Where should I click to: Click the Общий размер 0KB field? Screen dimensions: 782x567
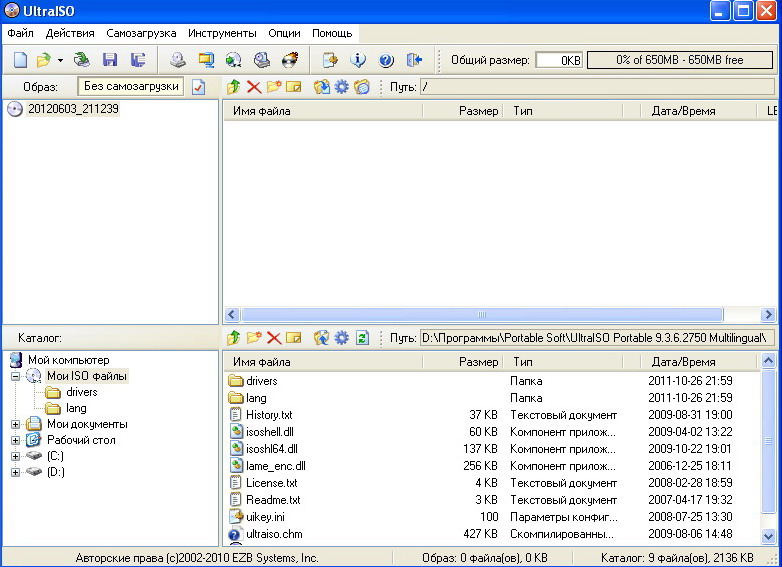tap(559, 60)
